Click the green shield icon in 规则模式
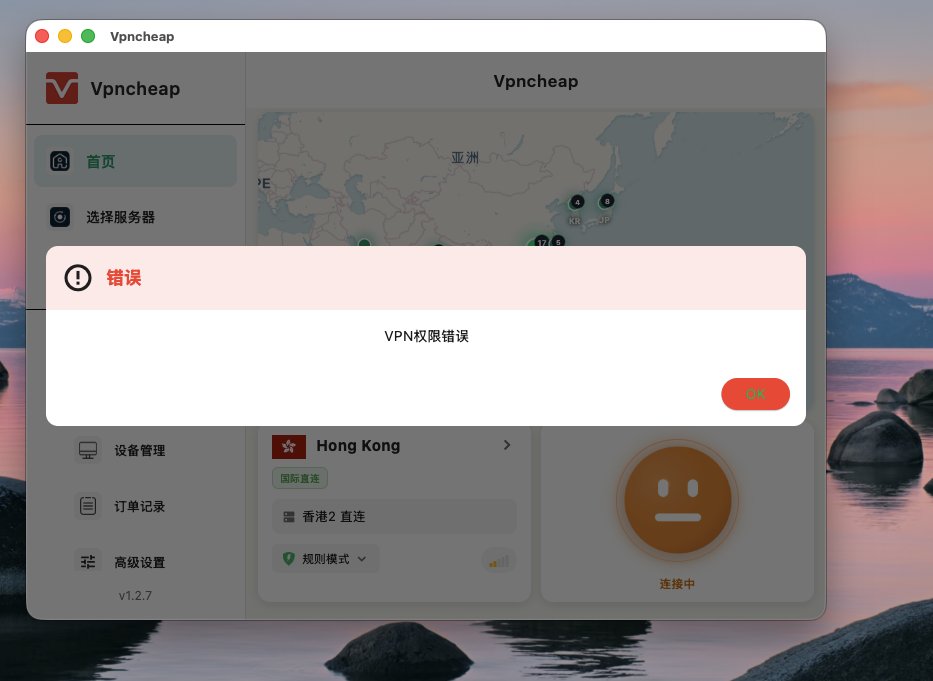Viewport: 933px width, 681px height. click(289, 559)
